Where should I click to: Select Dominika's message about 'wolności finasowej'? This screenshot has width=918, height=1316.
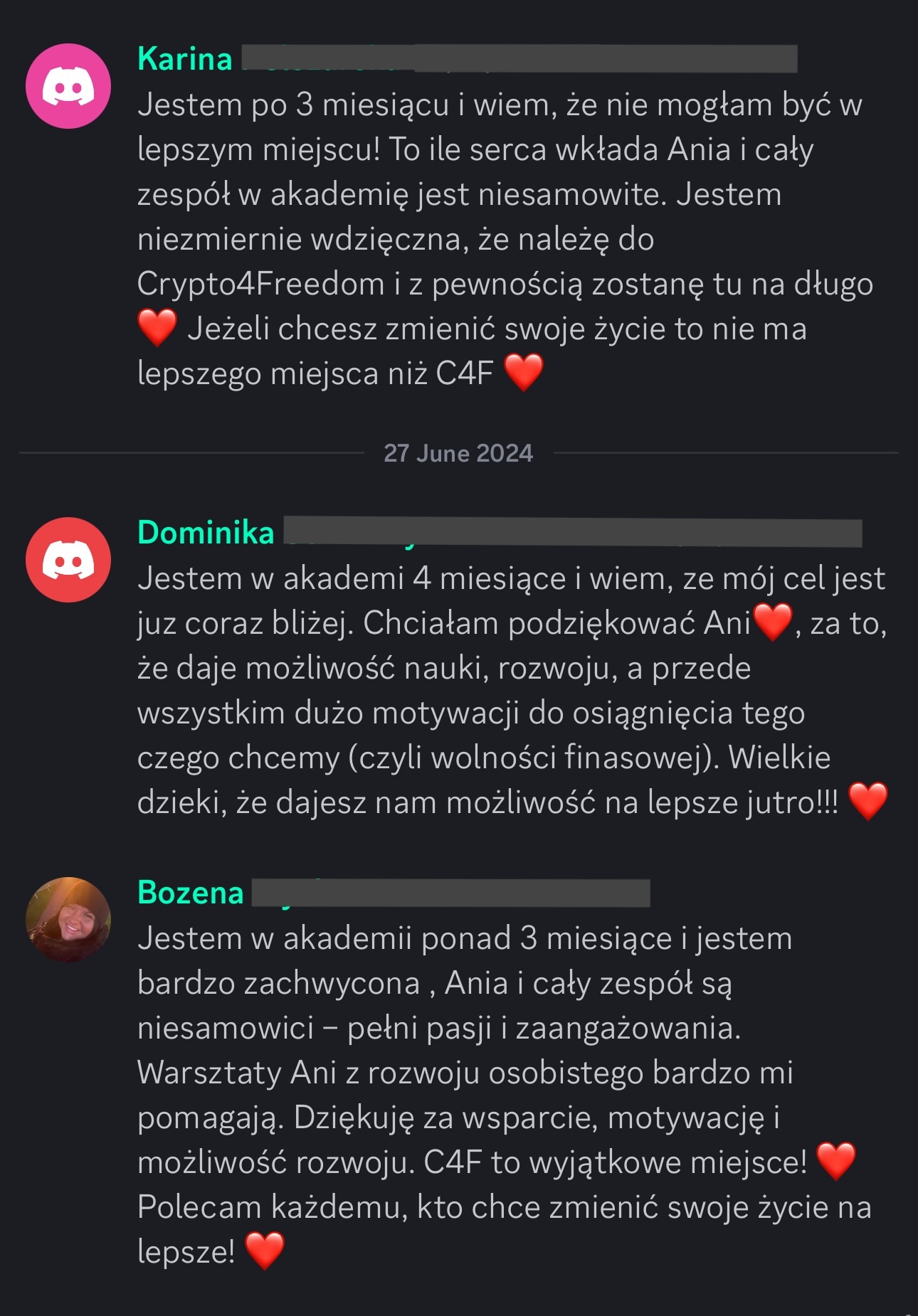(512, 690)
